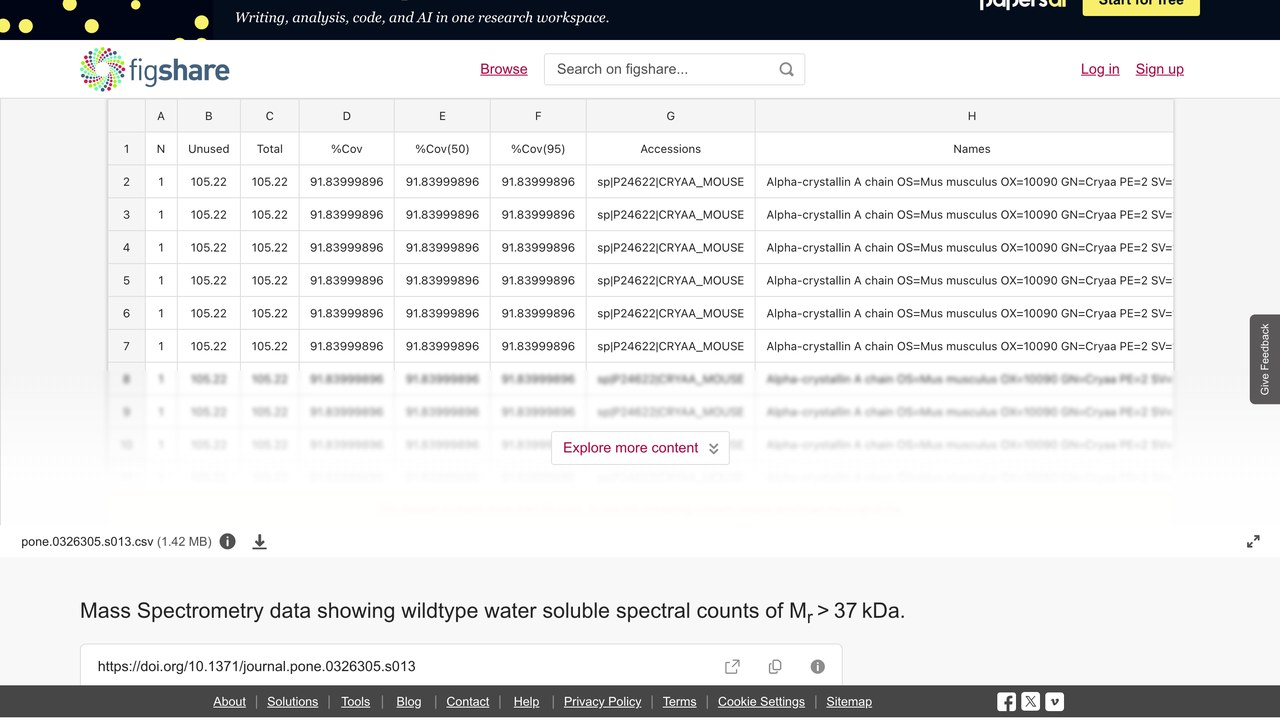The image size is (1280, 720).
Task: Open the Terms footer link
Action: pos(680,702)
